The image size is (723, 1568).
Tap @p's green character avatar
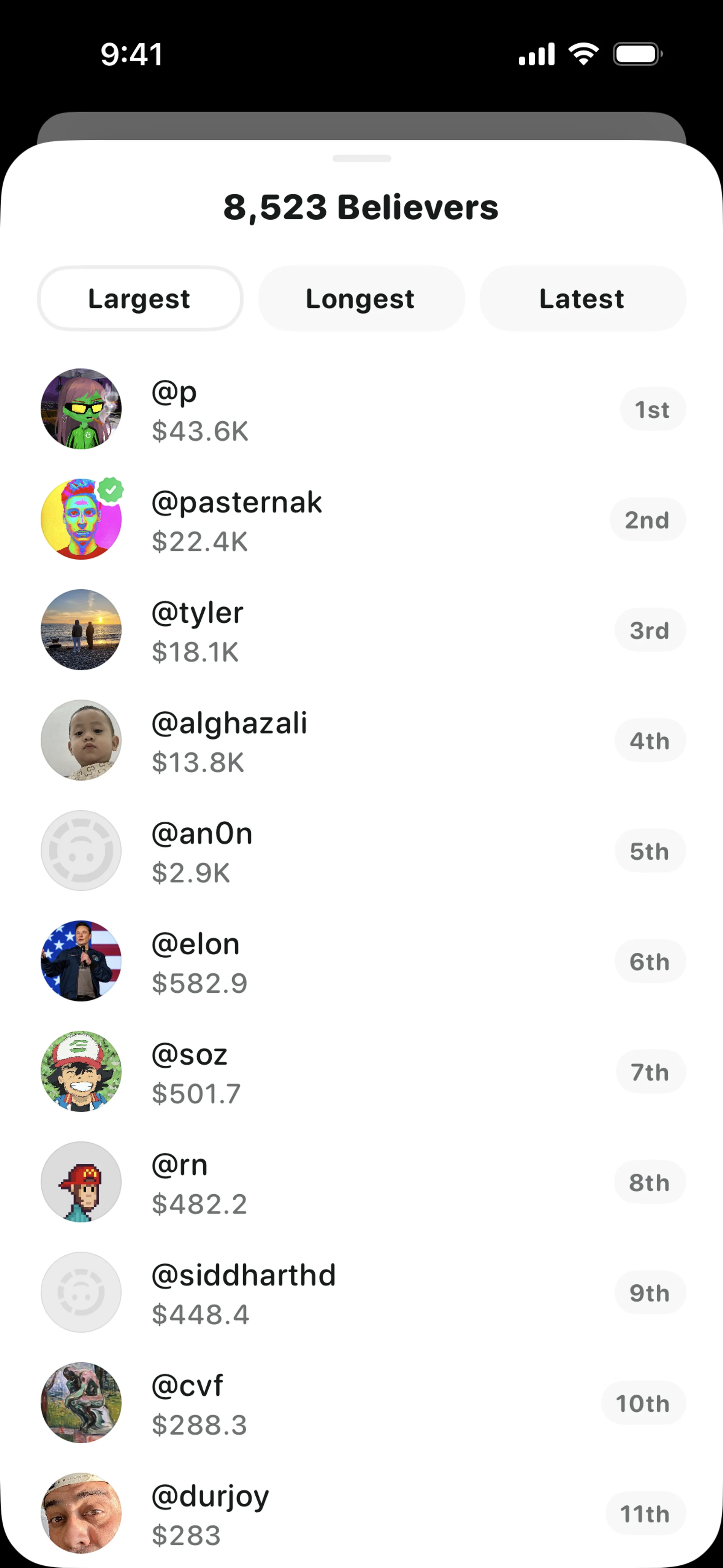point(81,408)
